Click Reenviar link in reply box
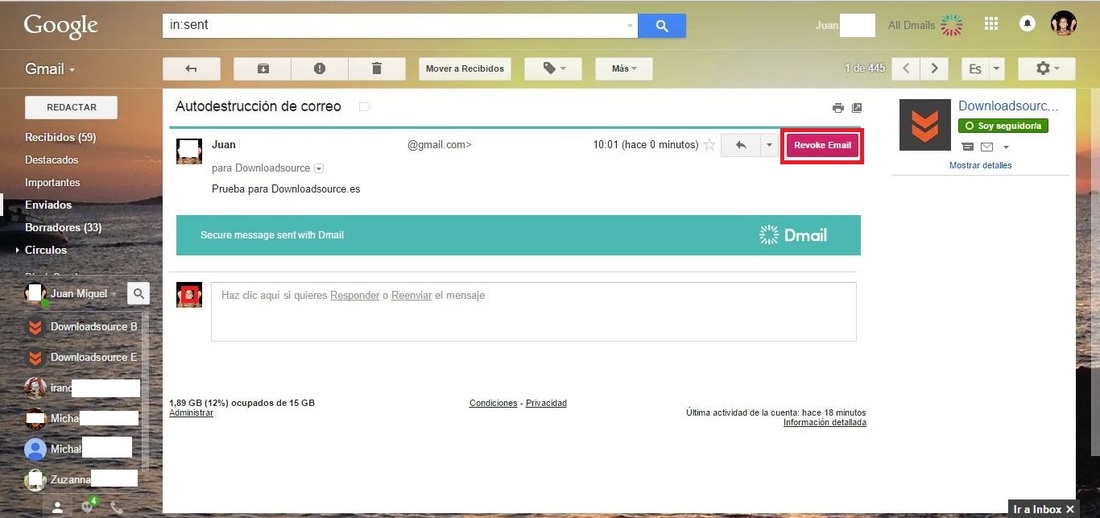This screenshot has height=518, width=1100. (412, 295)
